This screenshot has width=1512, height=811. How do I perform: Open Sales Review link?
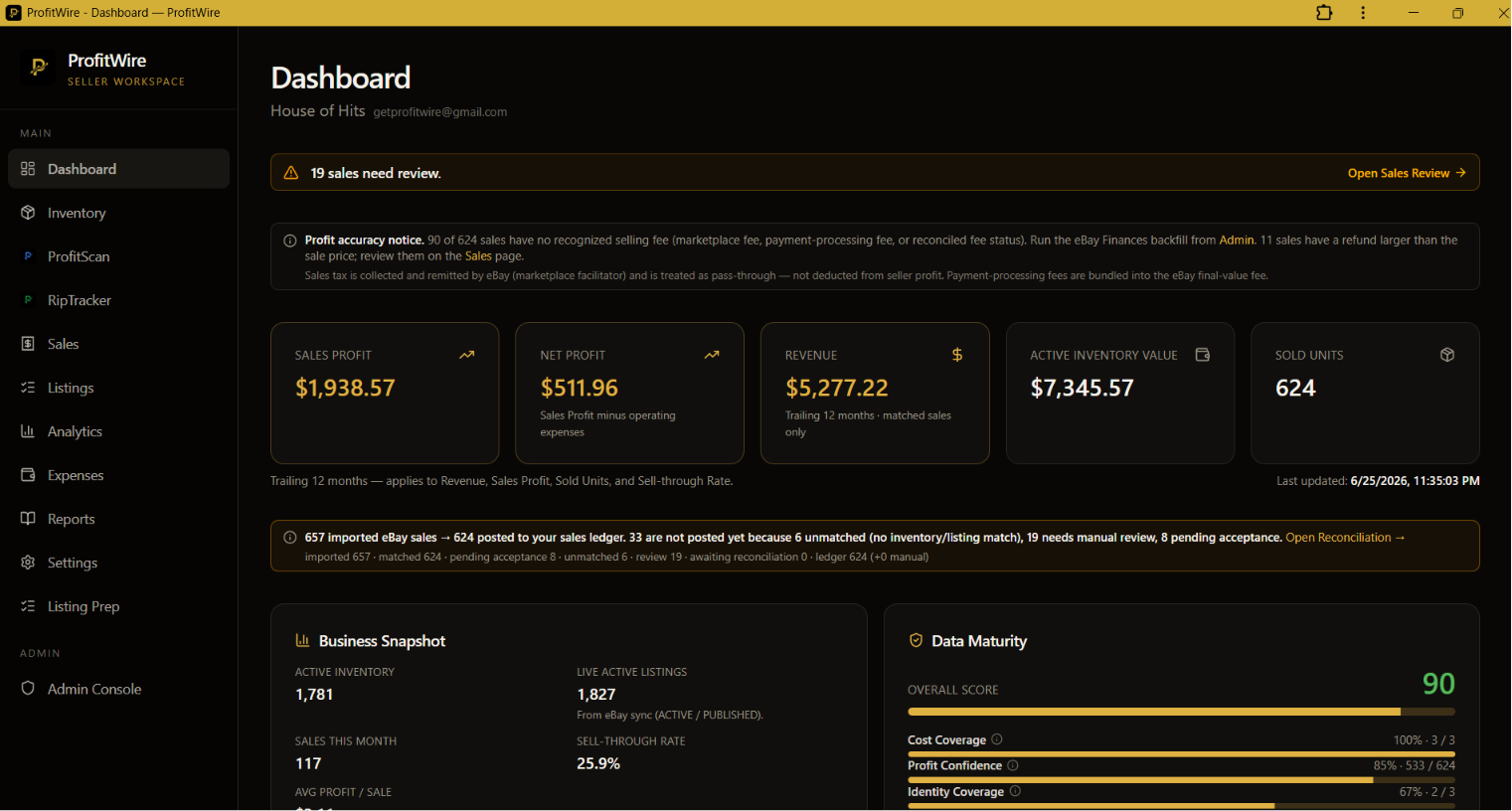[1407, 173]
